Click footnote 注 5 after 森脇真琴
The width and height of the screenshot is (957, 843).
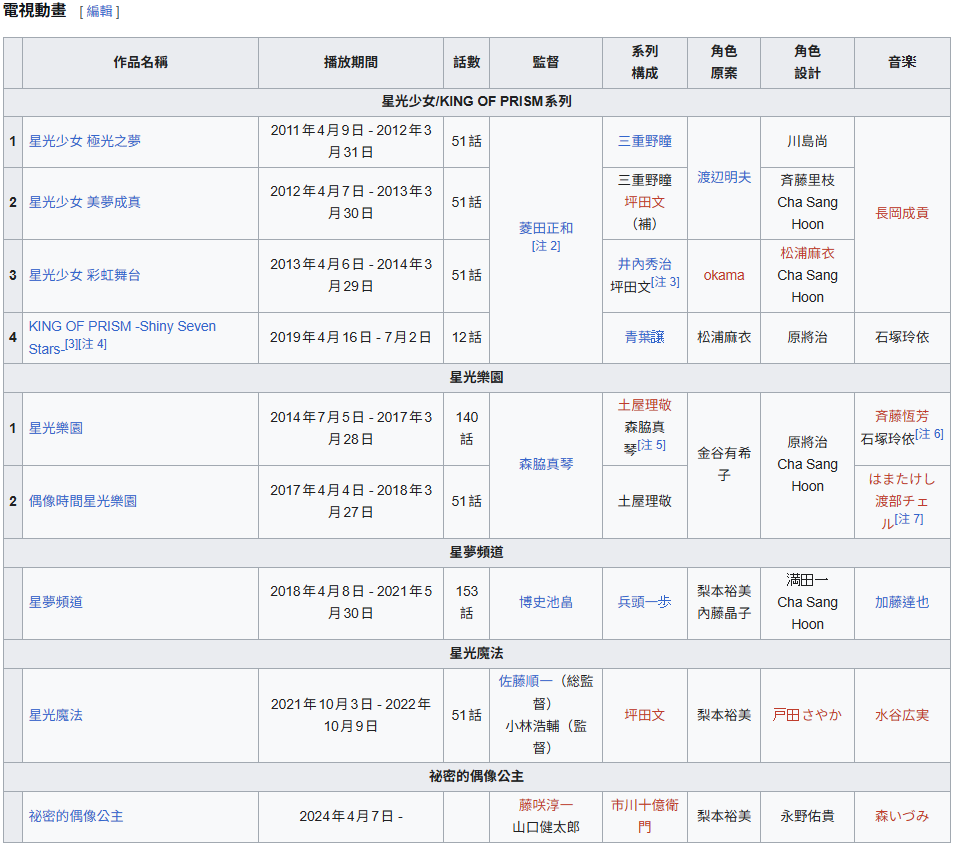652,445
